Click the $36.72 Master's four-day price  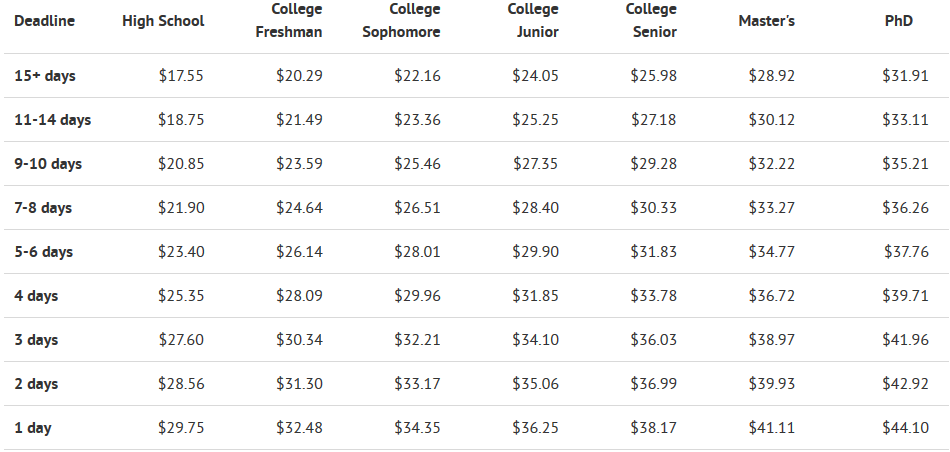(771, 296)
